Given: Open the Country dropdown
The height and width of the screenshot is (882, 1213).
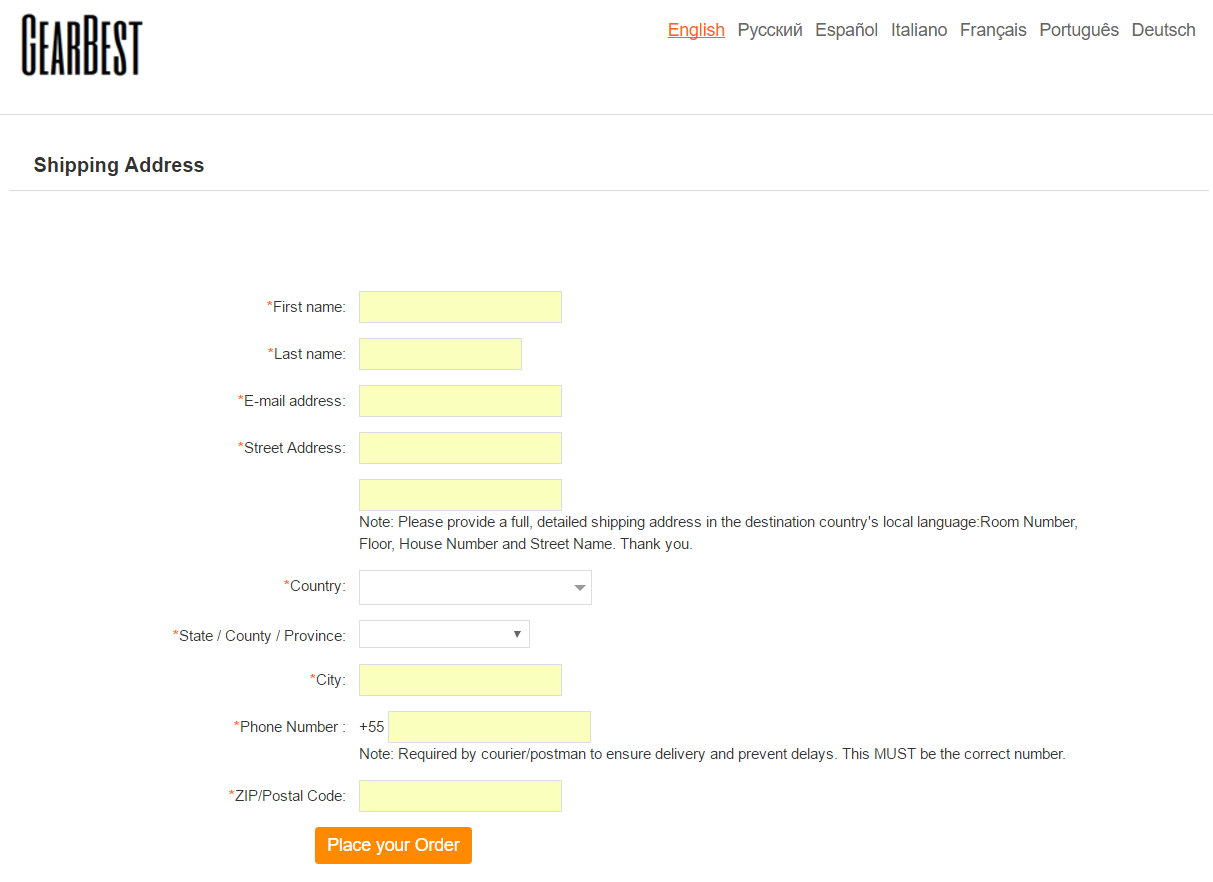Looking at the screenshot, I should 475,587.
